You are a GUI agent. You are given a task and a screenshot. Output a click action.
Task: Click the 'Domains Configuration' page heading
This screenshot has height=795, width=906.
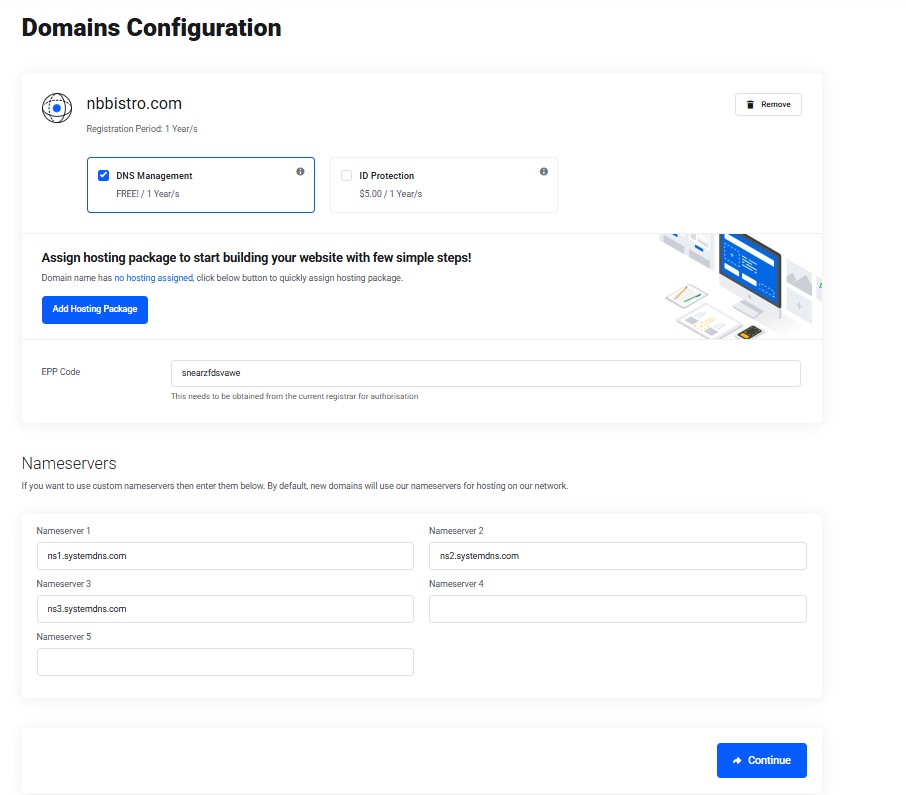point(151,28)
